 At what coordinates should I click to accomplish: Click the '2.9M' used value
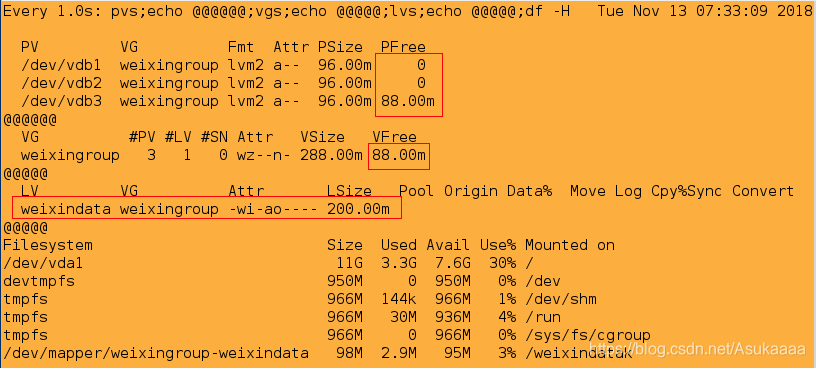pyautogui.click(x=399, y=353)
